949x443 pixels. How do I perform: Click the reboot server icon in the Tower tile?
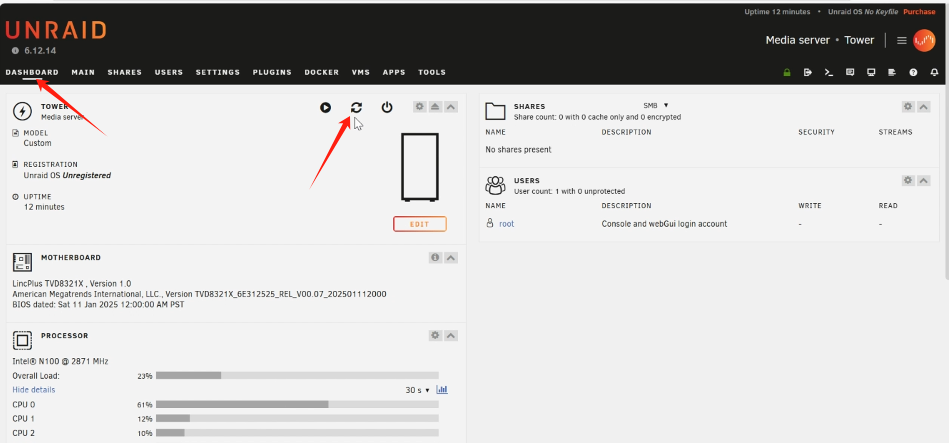(x=356, y=108)
